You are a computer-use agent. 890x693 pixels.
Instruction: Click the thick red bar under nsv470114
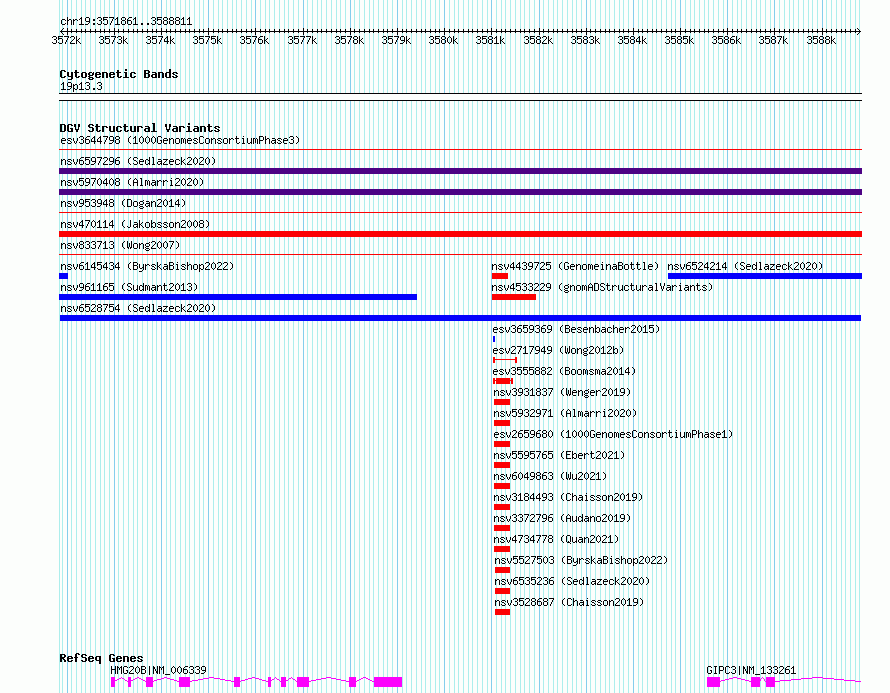(x=460, y=234)
